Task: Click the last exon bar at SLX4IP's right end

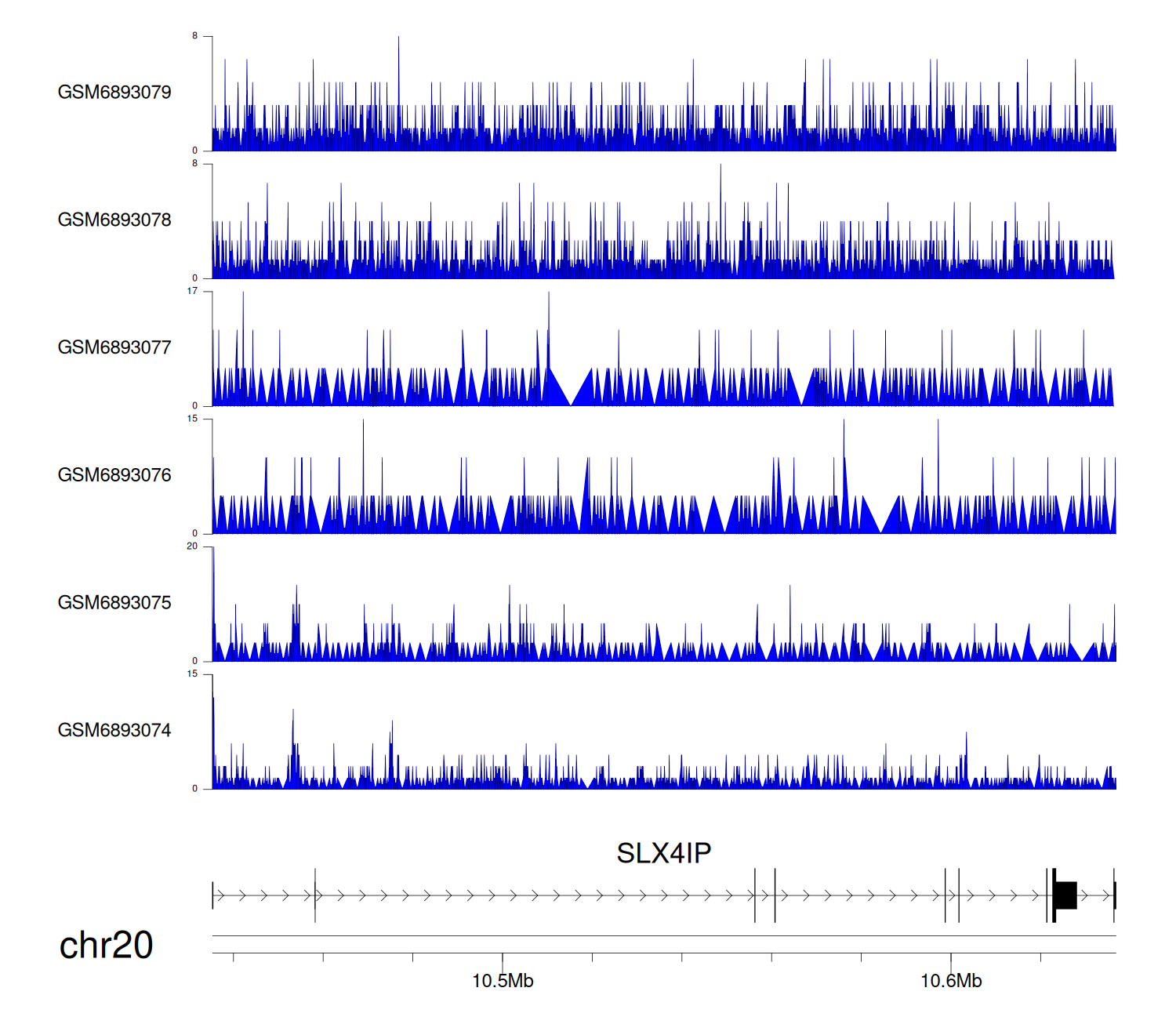Action: coord(1114,895)
